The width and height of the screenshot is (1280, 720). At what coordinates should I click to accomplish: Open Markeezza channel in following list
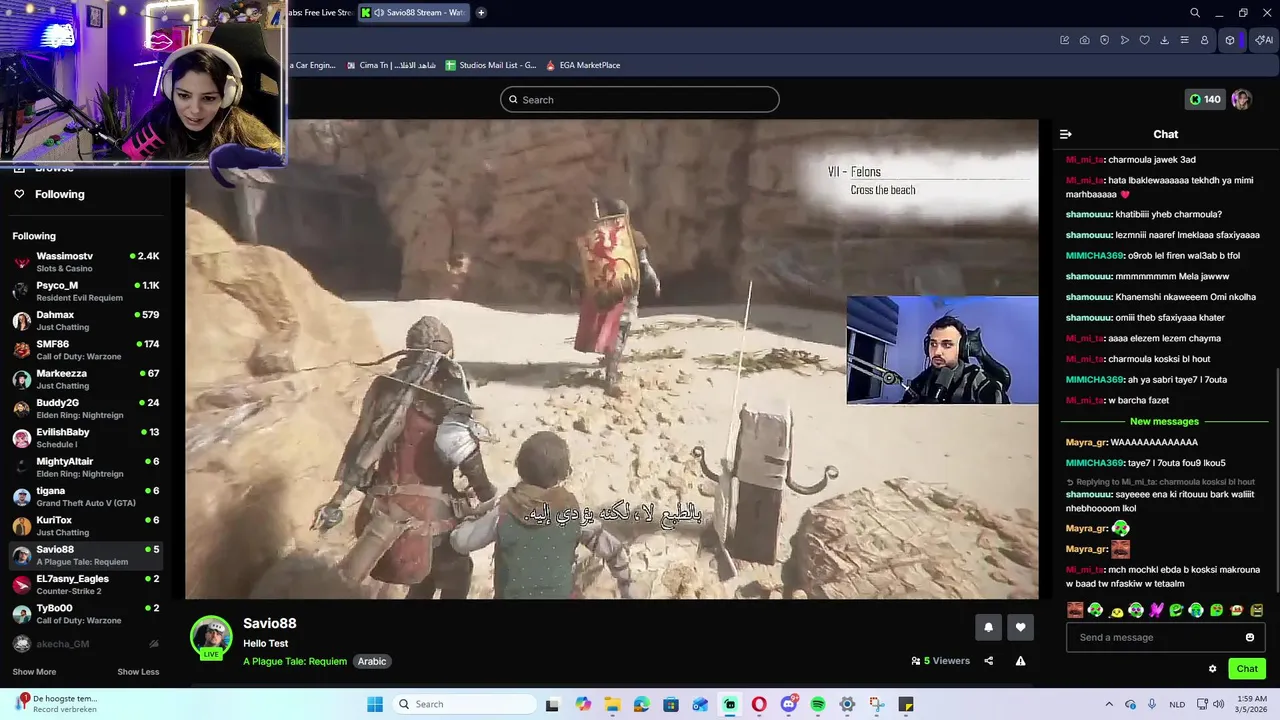pos(85,379)
